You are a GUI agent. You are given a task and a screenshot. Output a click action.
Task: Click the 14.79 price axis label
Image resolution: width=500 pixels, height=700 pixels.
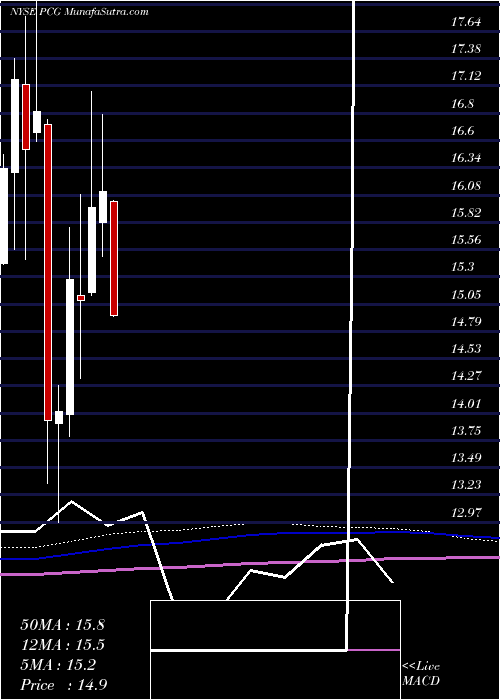(466, 321)
